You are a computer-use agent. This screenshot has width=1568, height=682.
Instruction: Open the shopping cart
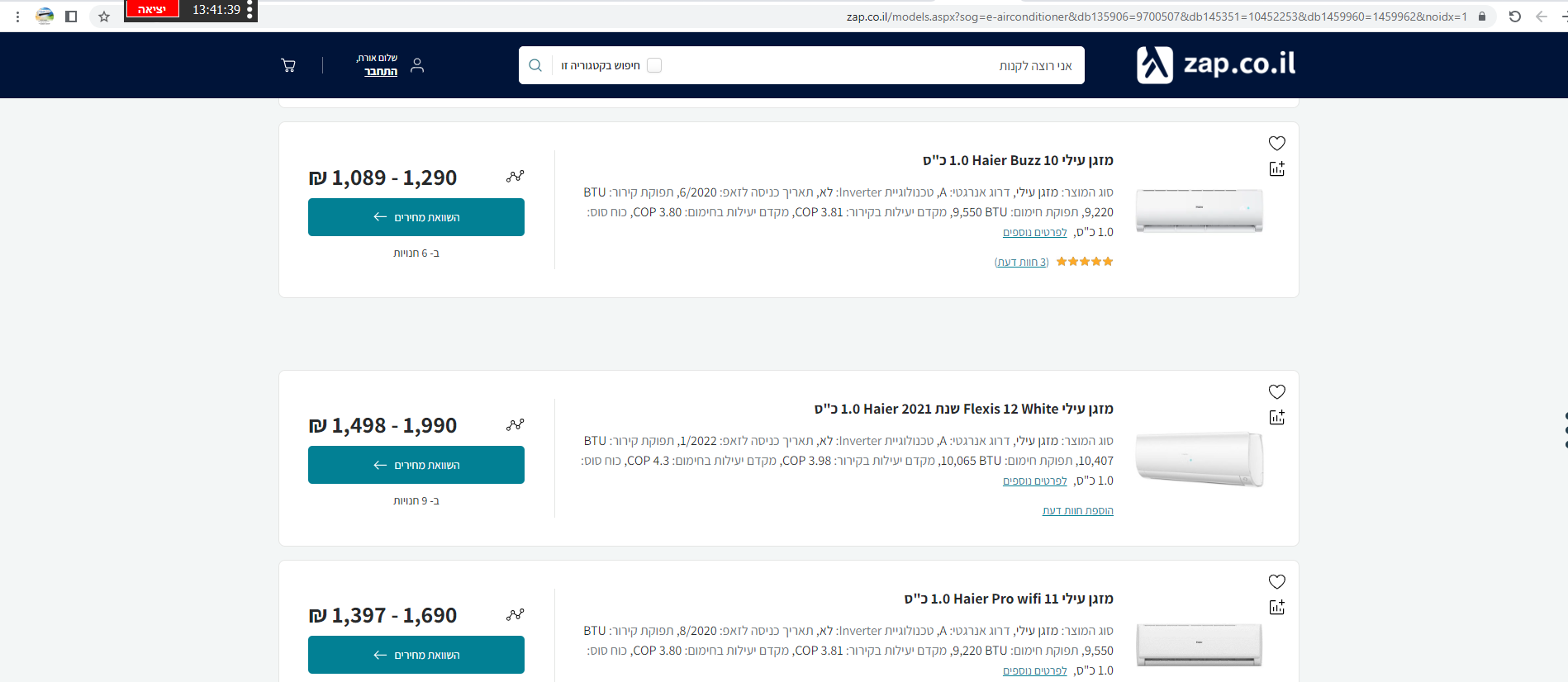coord(288,65)
